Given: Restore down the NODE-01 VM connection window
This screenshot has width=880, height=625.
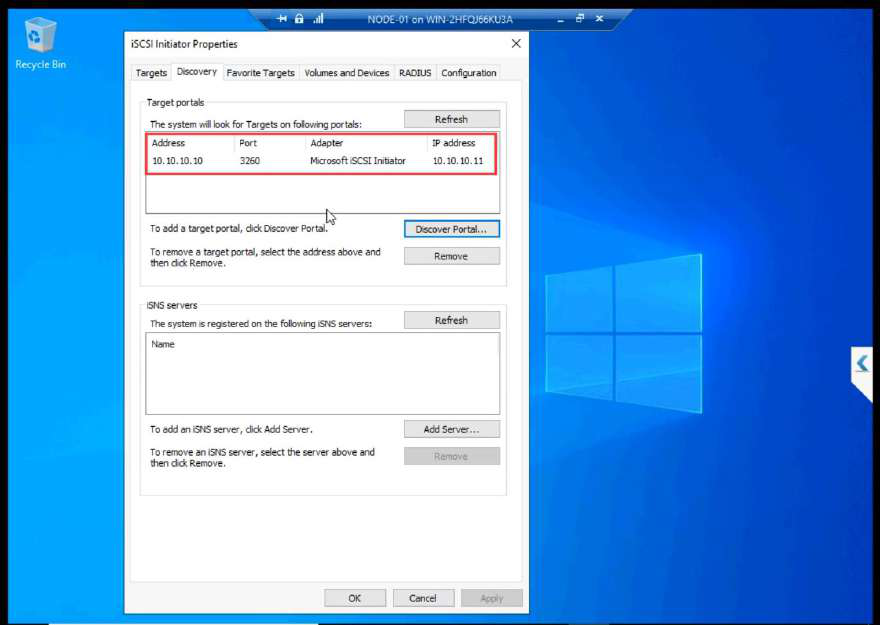Looking at the screenshot, I should click(x=580, y=19).
